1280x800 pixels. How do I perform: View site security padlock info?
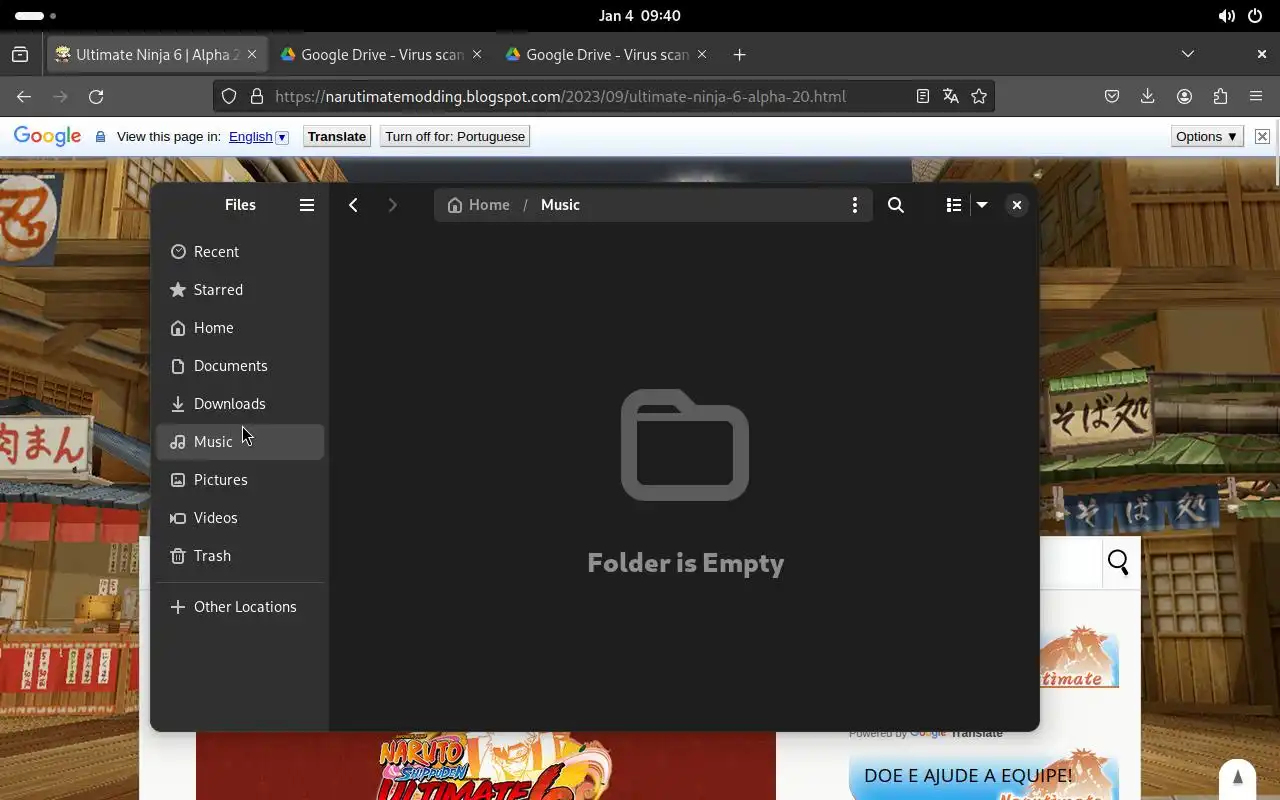257,97
